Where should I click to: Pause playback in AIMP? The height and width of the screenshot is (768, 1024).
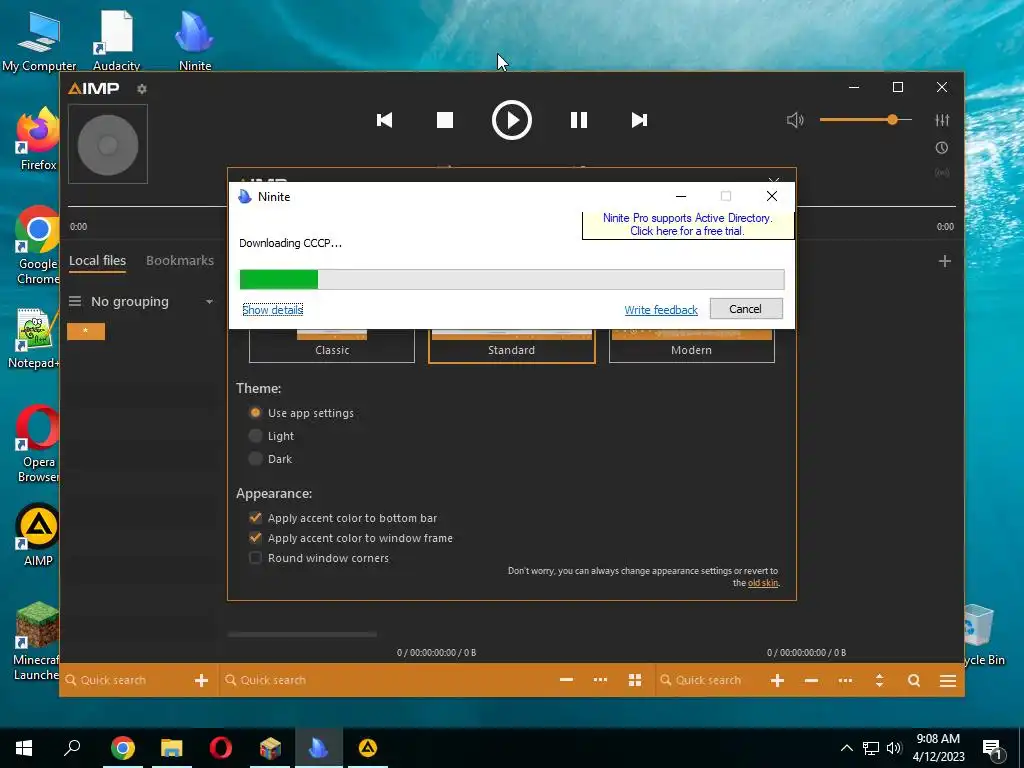[579, 120]
